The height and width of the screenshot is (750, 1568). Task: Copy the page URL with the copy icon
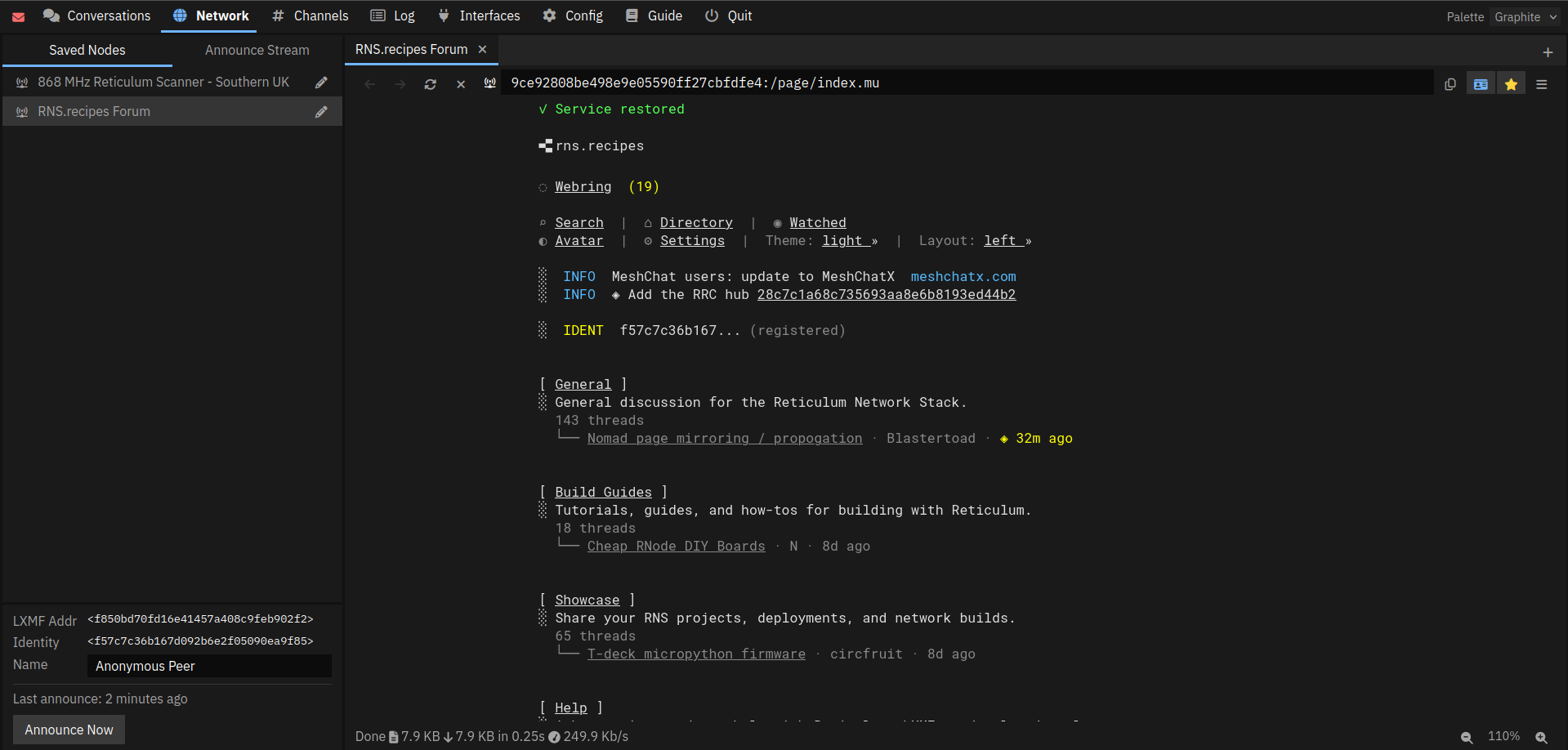pos(1450,84)
